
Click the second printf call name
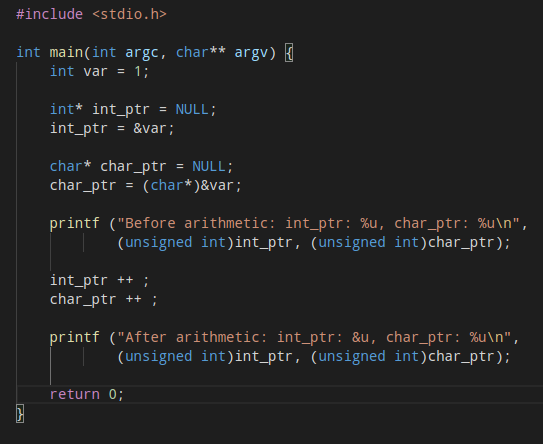[75, 338]
